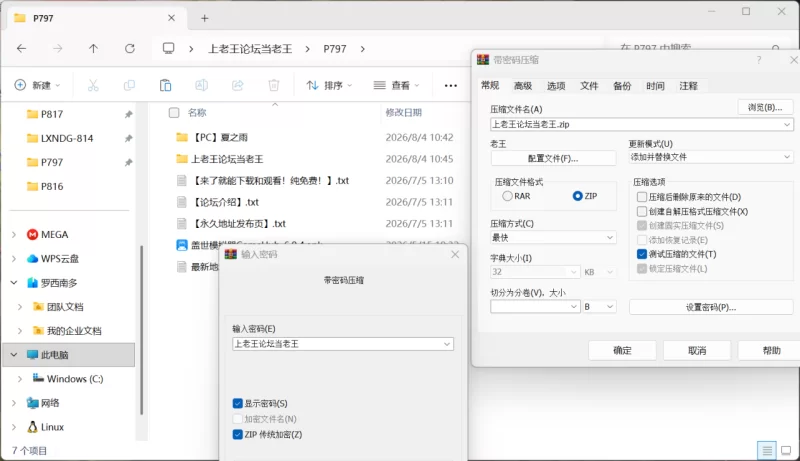Viewport: 800px width, 461px height.
Task: Expand the MEGA tree node
Action: point(14,235)
